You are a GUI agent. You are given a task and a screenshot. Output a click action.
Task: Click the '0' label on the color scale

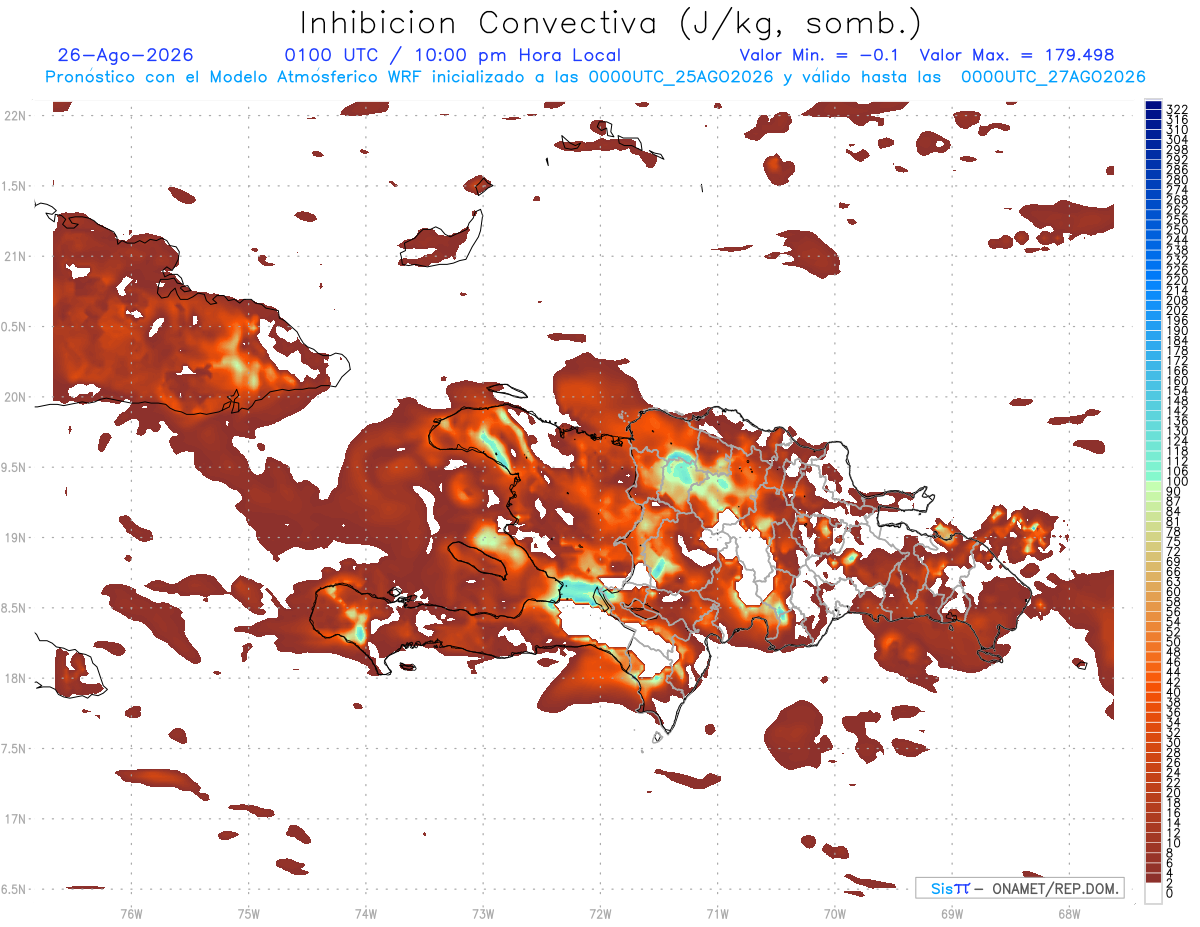tap(1170, 893)
